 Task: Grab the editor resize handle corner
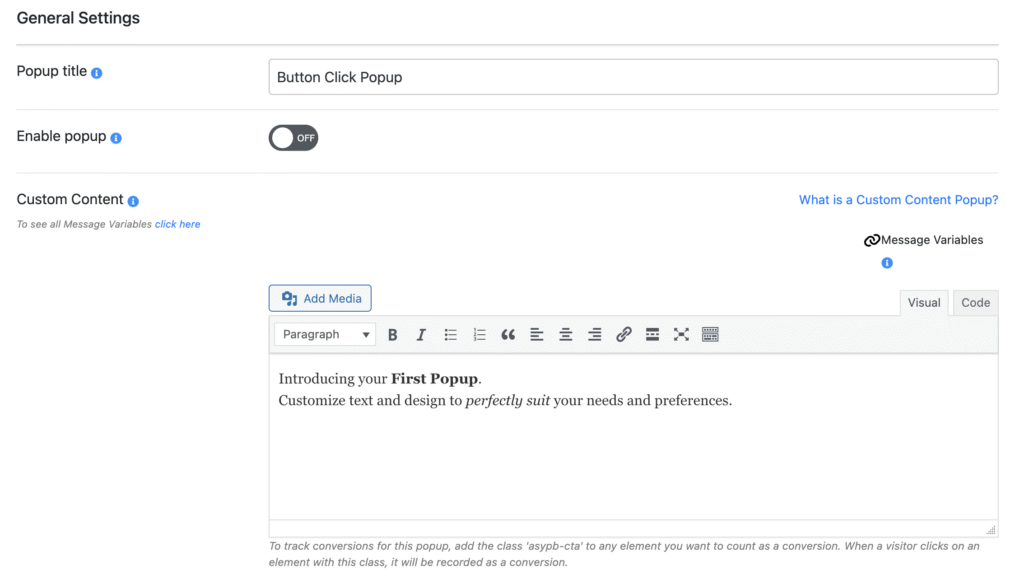pyautogui.click(x=991, y=530)
